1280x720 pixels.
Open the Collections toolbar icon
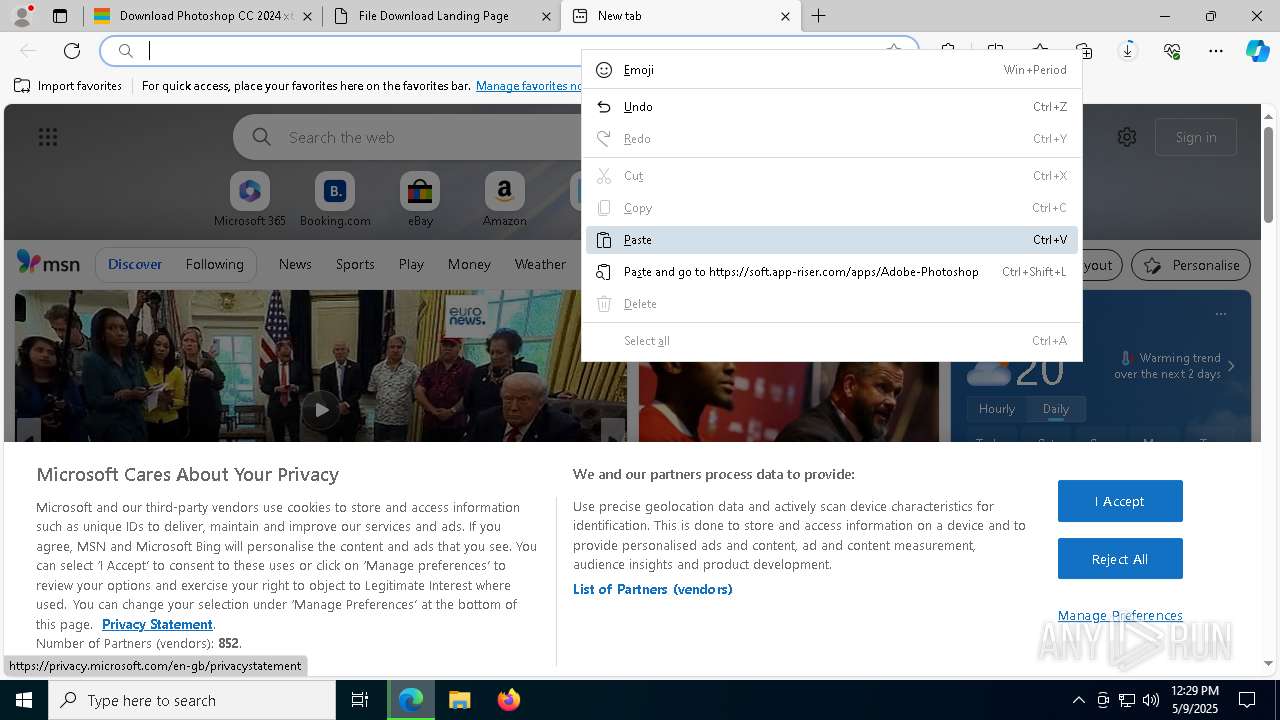pyautogui.click(x=1084, y=51)
